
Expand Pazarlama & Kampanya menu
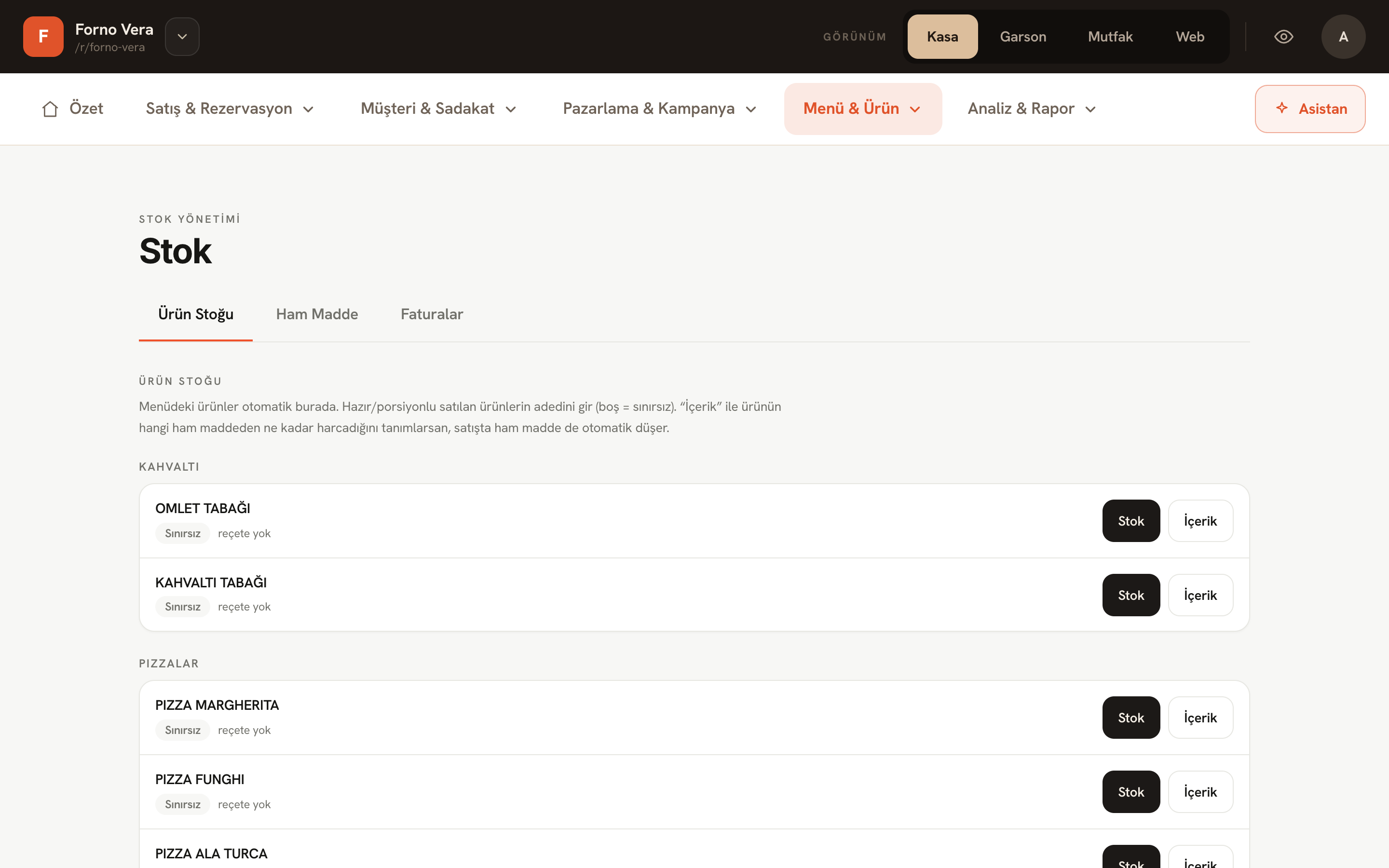coord(659,108)
